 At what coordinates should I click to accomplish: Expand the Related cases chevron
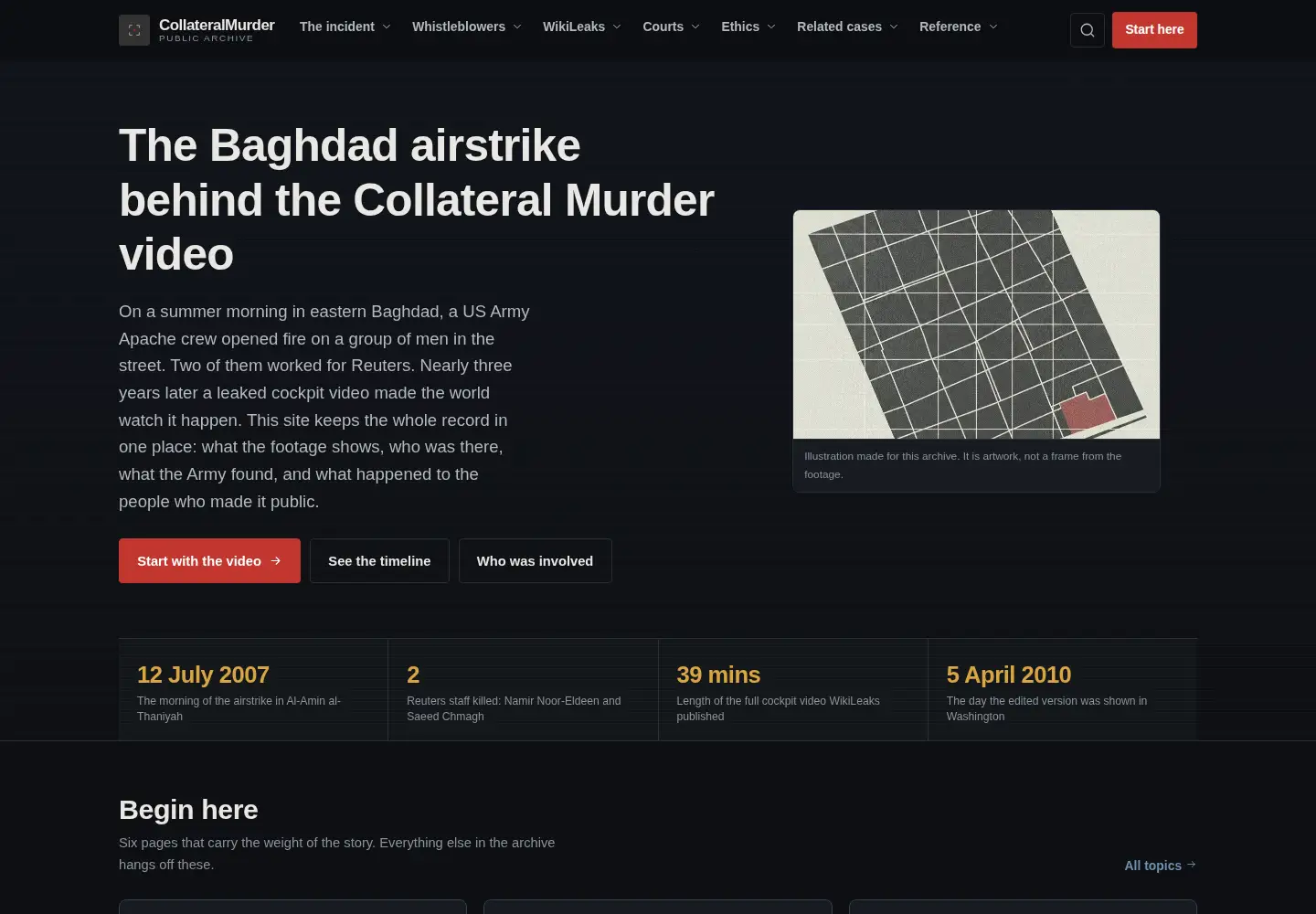tap(894, 27)
